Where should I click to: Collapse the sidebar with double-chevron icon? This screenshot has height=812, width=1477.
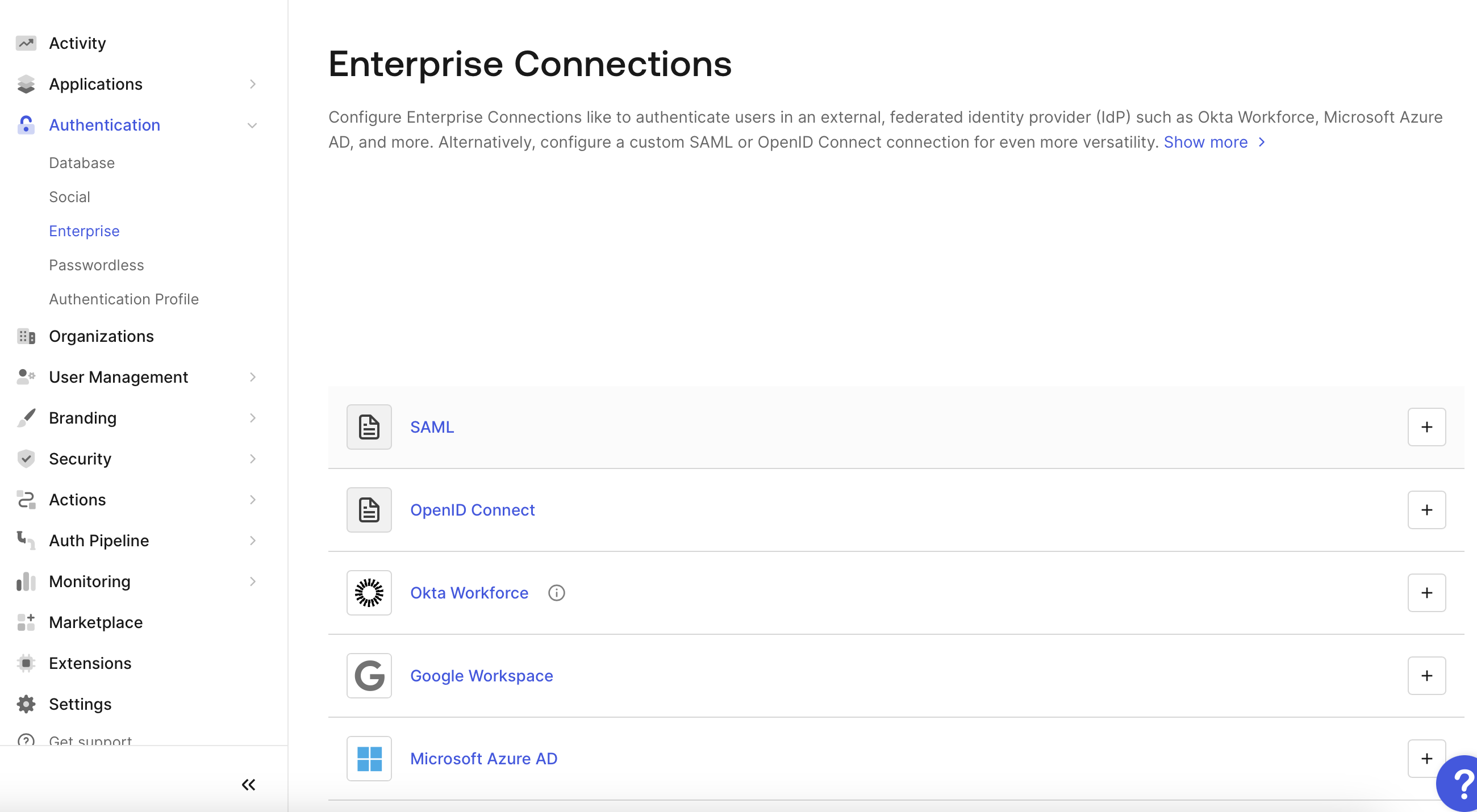248,785
